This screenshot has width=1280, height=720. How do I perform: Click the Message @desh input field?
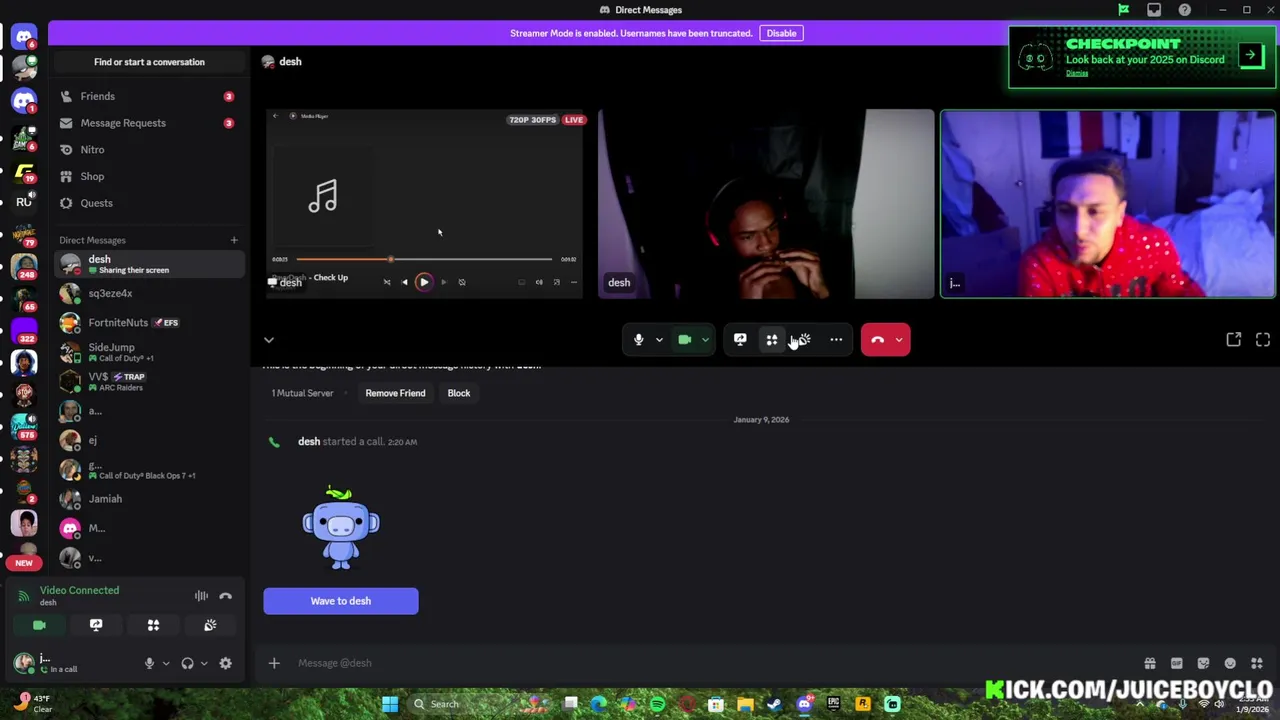pyautogui.click(x=710, y=663)
